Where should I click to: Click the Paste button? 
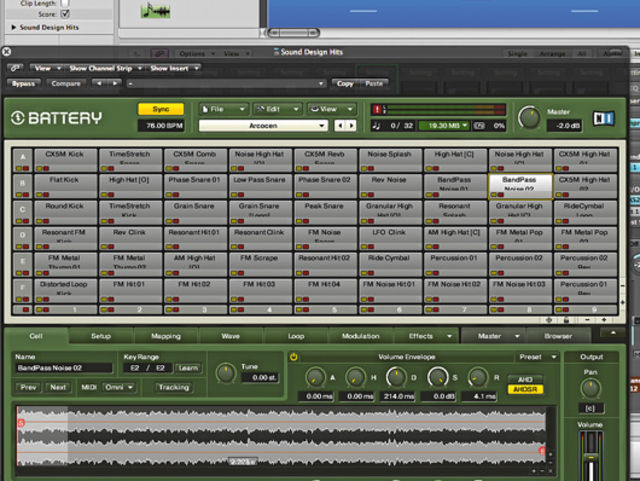[x=373, y=83]
